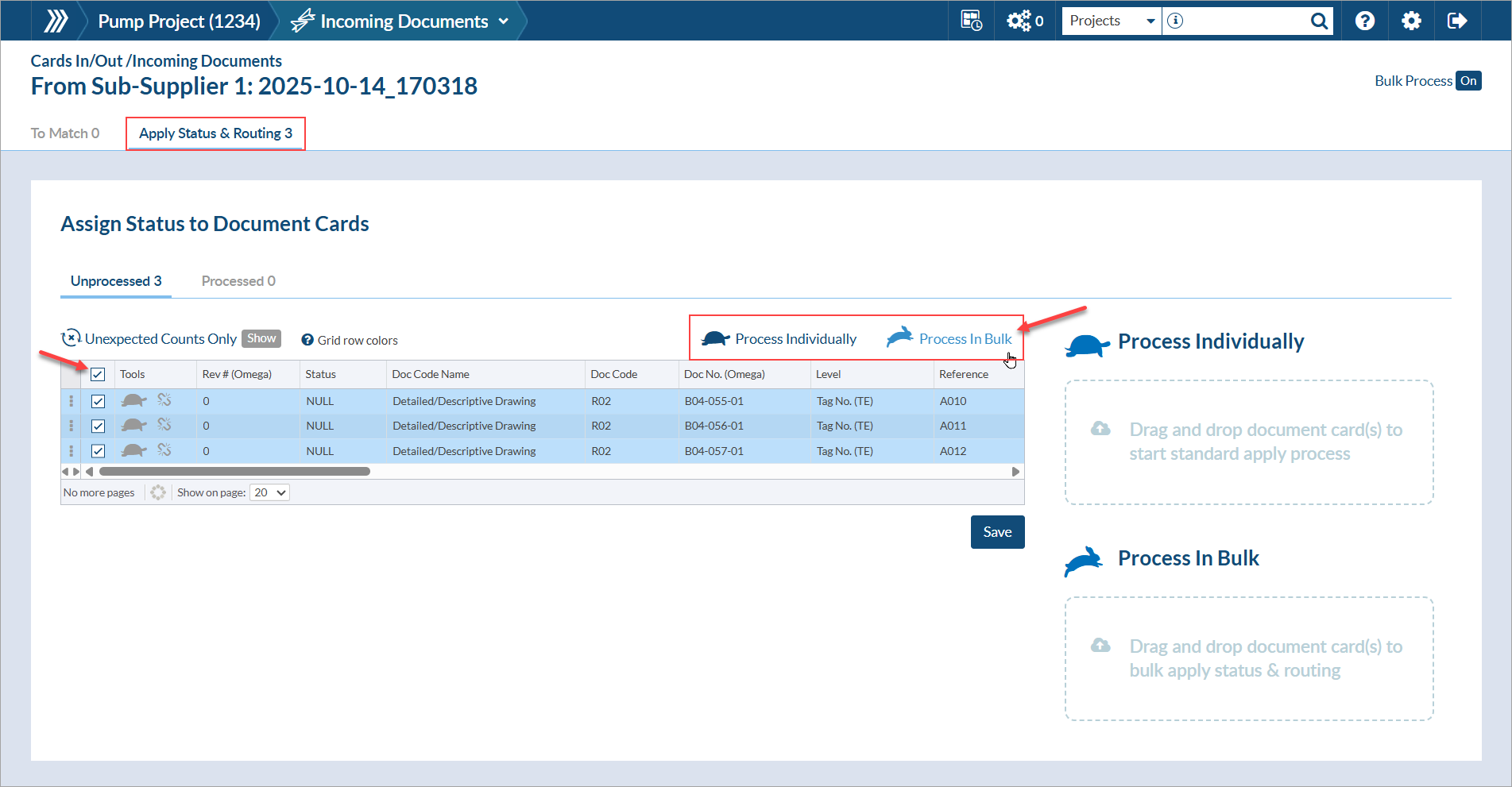Image resolution: width=1512 pixels, height=787 pixels.
Task: Toggle the Unexpected Counts Only Show button
Action: point(261,338)
